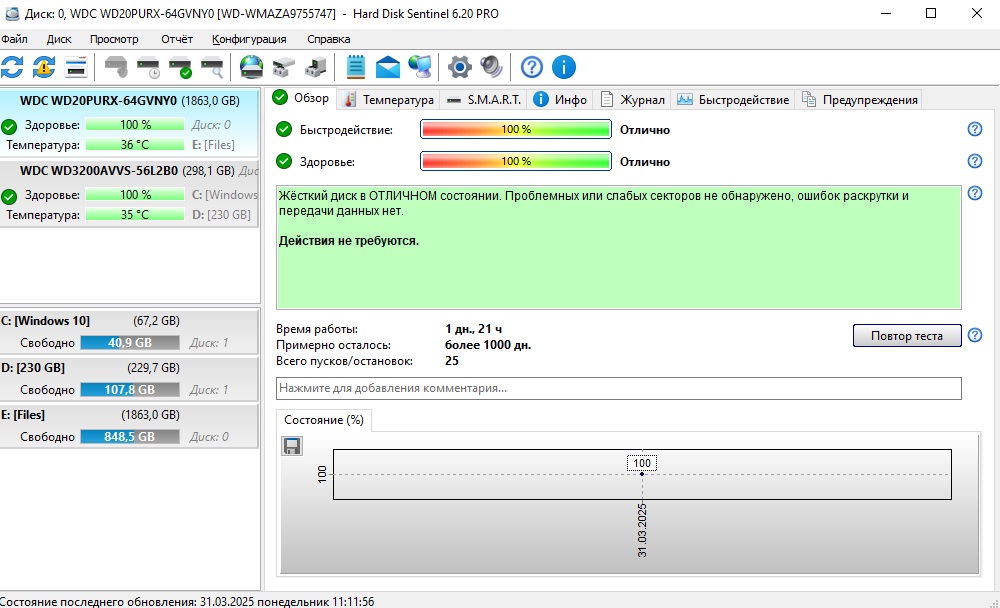
Task: Switch to the S.M.A.R.T. tab
Action: click(483, 100)
